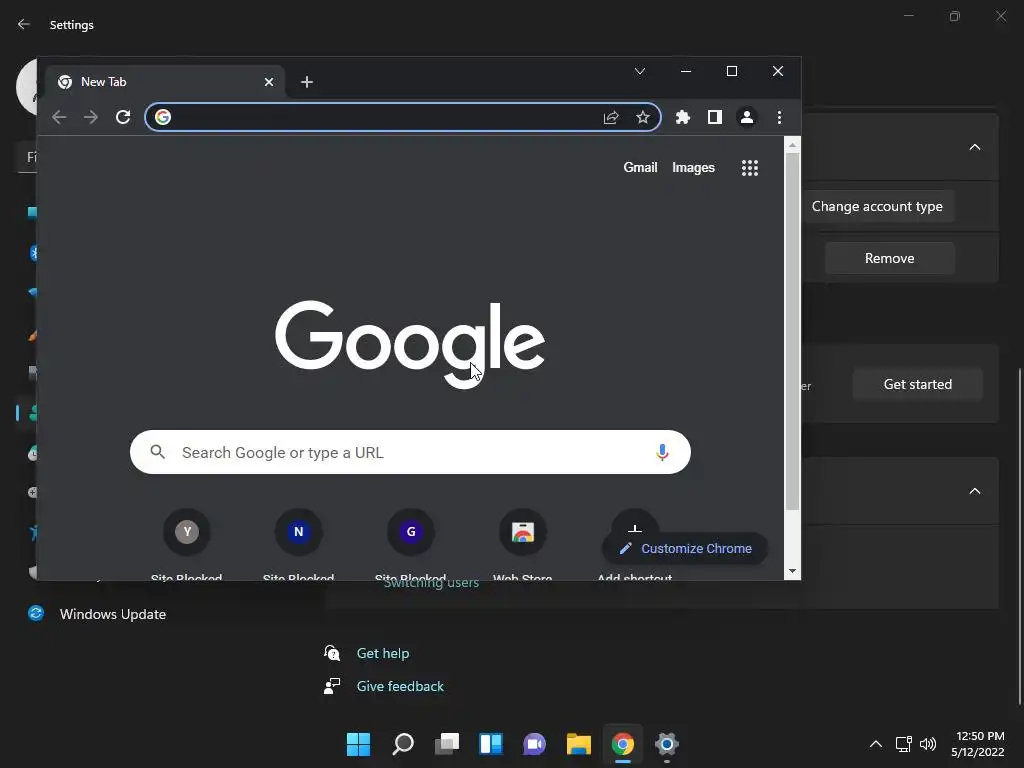The image size is (1024, 768).
Task: Click Change account type in Settings
Action: pyautogui.click(x=877, y=206)
